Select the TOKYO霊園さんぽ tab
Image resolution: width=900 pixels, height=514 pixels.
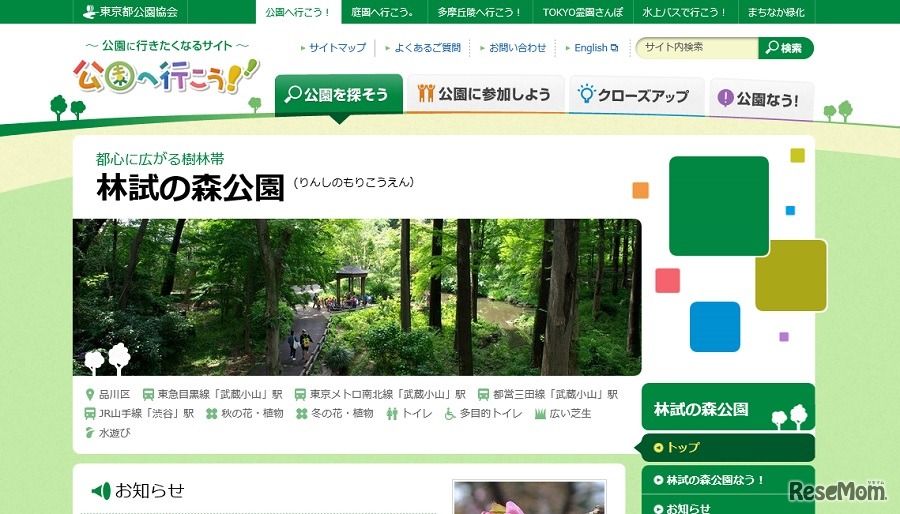pyautogui.click(x=583, y=12)
